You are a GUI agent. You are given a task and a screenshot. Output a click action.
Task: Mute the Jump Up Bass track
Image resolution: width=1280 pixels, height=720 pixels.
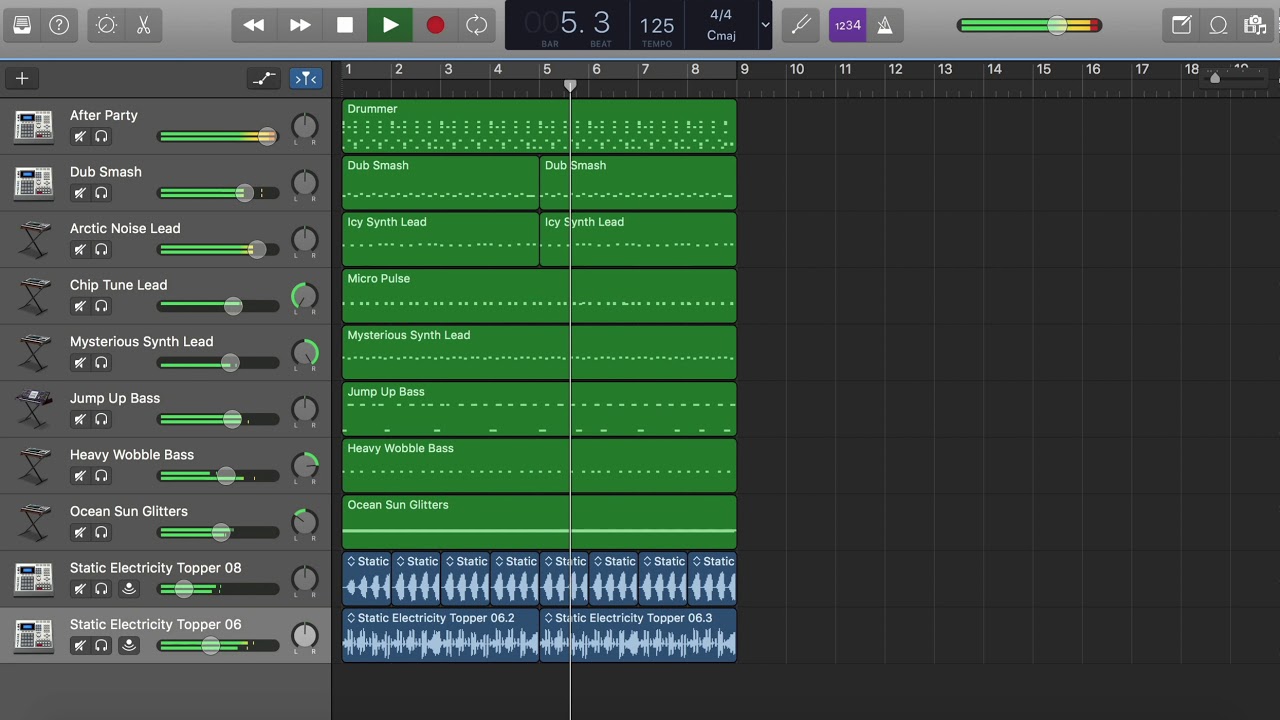pyautogui.click(x=80, y=419)
